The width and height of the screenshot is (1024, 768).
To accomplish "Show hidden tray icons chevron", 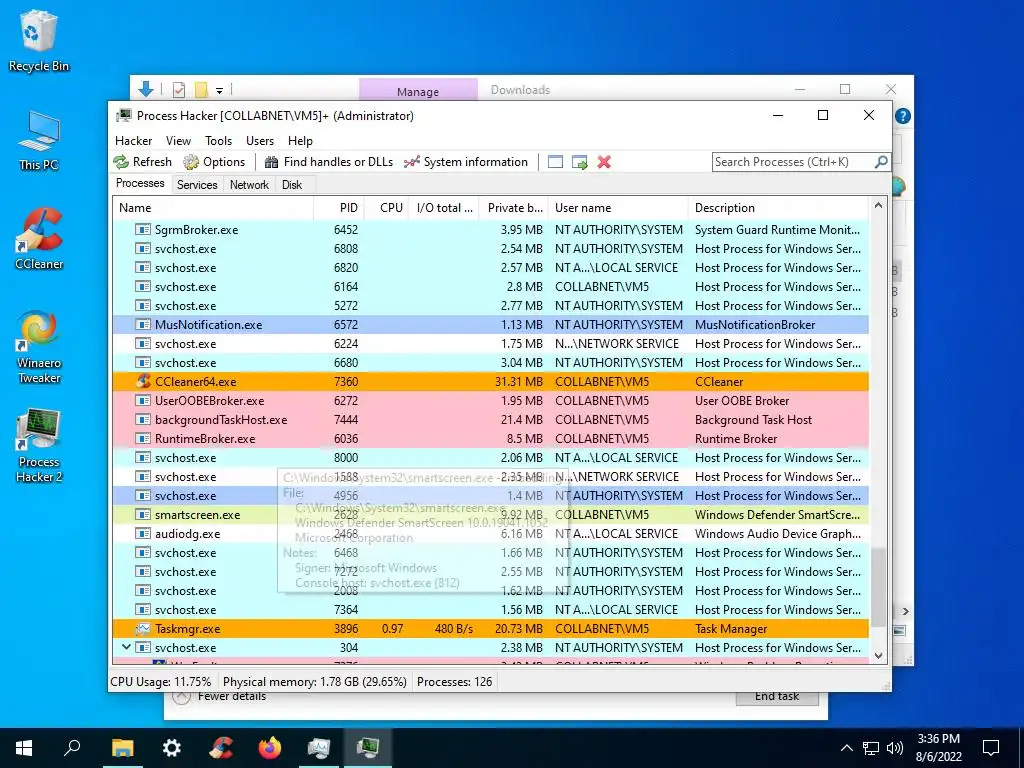I will [846, 748].
